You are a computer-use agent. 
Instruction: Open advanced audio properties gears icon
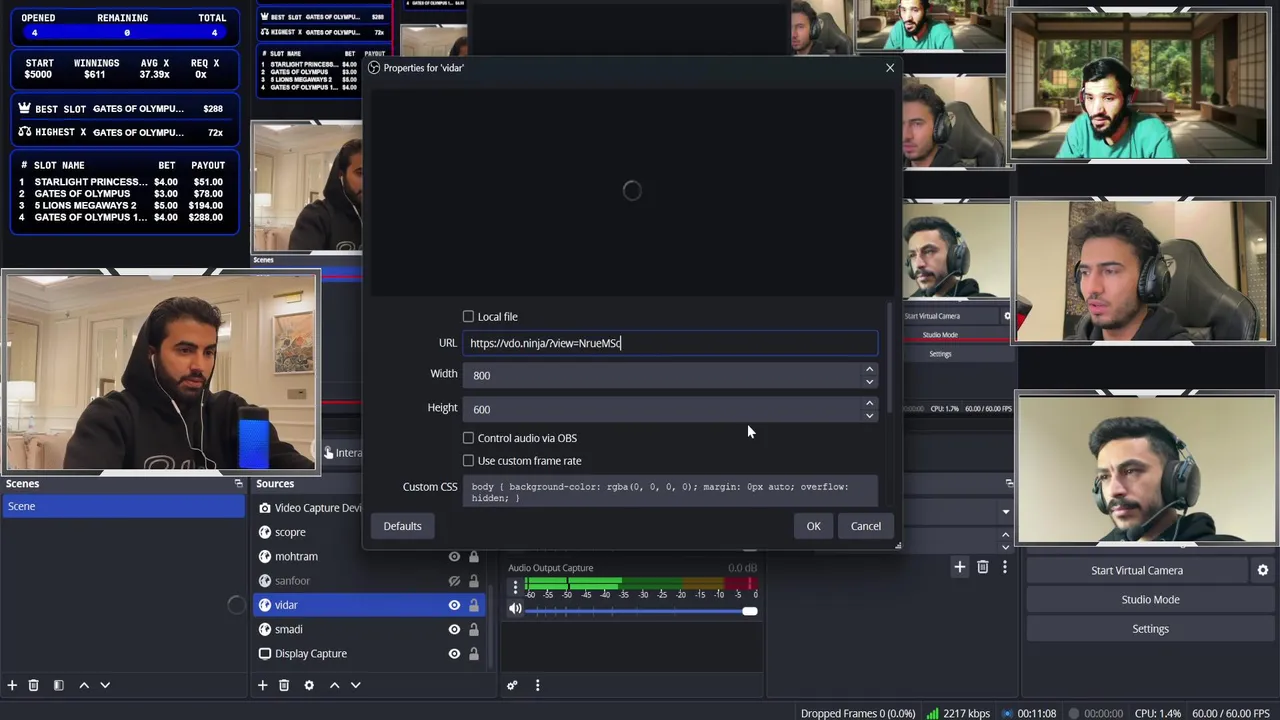[x=512, y=685]
